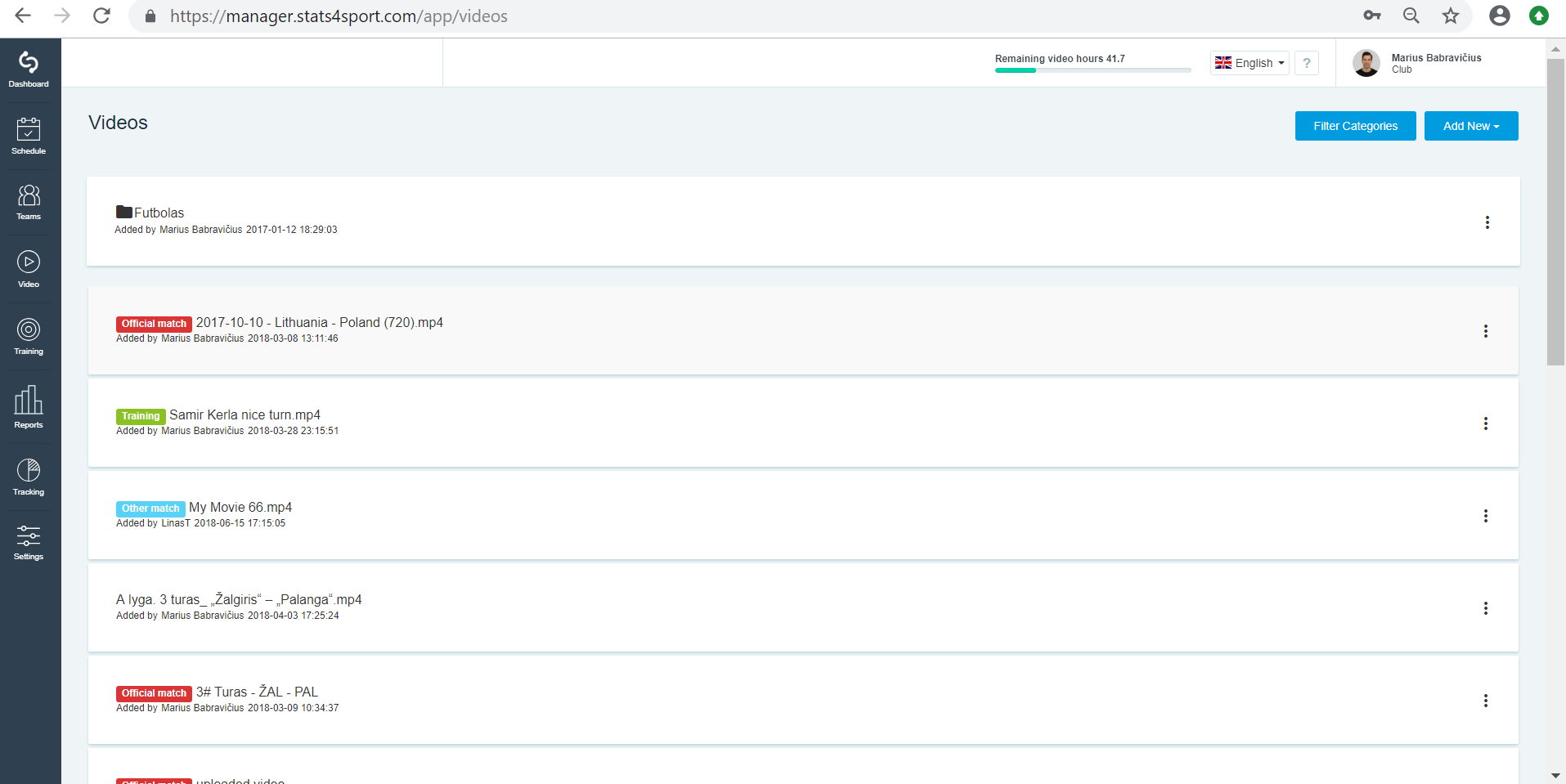Open options menu for A lyga 3 turas video
The width and height of the screenshot is (1566, 784).
pyautogui.click(x=1485, y=608)
